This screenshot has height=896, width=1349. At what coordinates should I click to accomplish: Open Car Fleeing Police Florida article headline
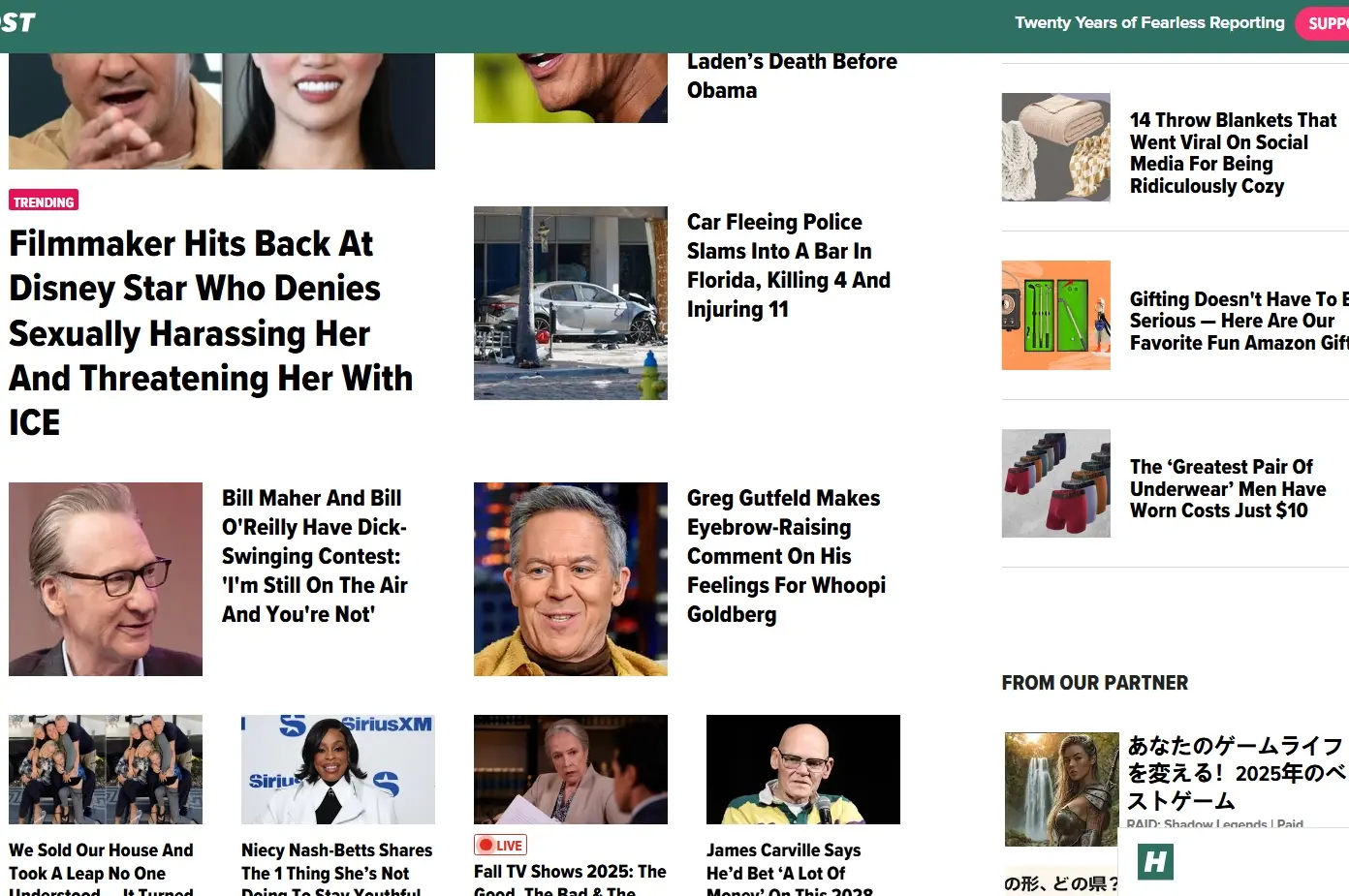(x=788, y=265)
